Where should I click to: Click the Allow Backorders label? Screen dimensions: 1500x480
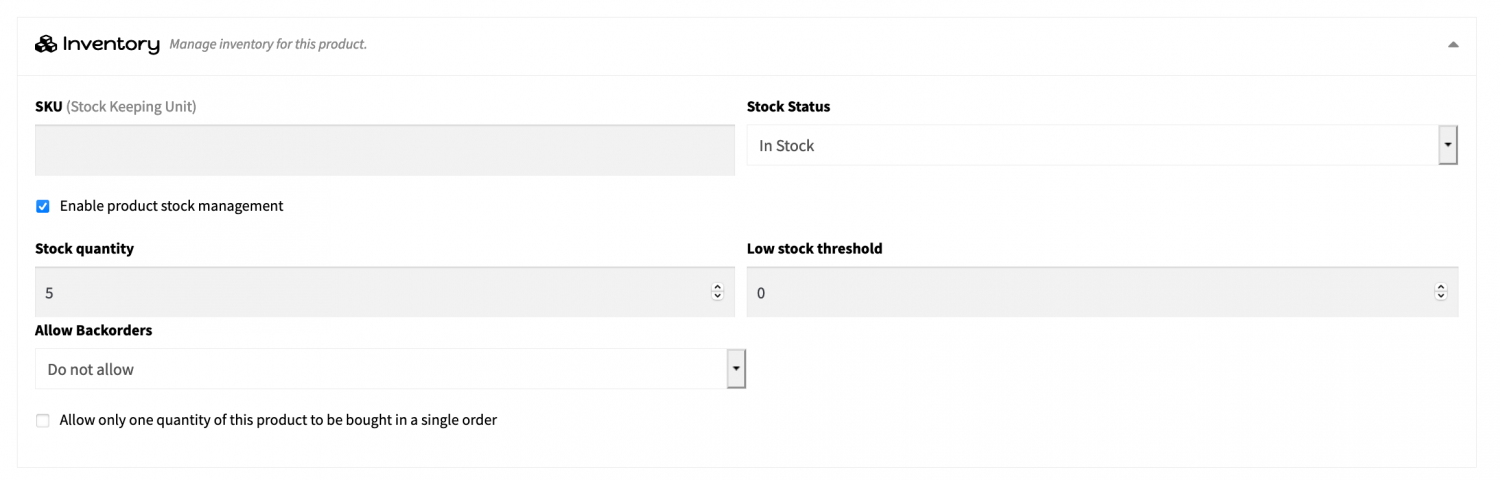pos(94,330)
